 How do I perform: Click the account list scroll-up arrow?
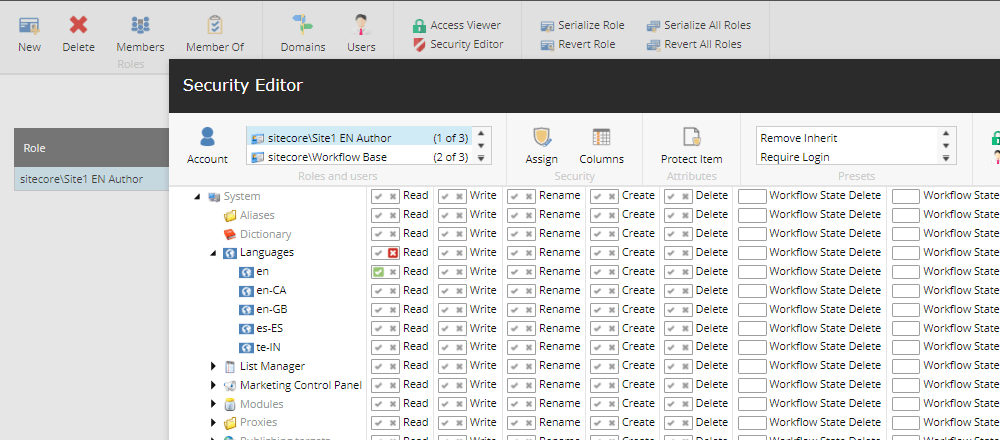coord(482,133)
